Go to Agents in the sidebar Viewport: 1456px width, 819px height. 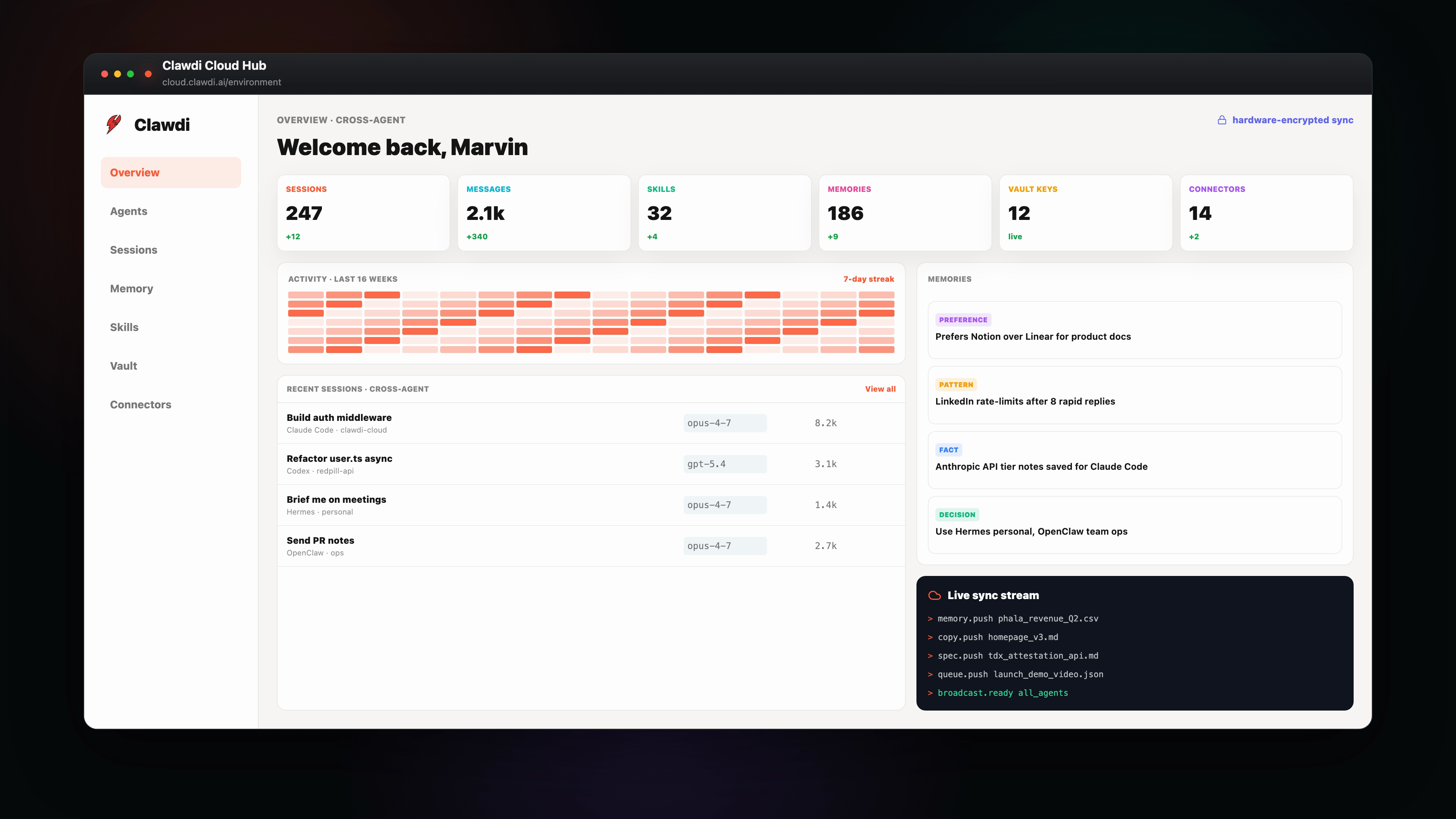point(171,212)
